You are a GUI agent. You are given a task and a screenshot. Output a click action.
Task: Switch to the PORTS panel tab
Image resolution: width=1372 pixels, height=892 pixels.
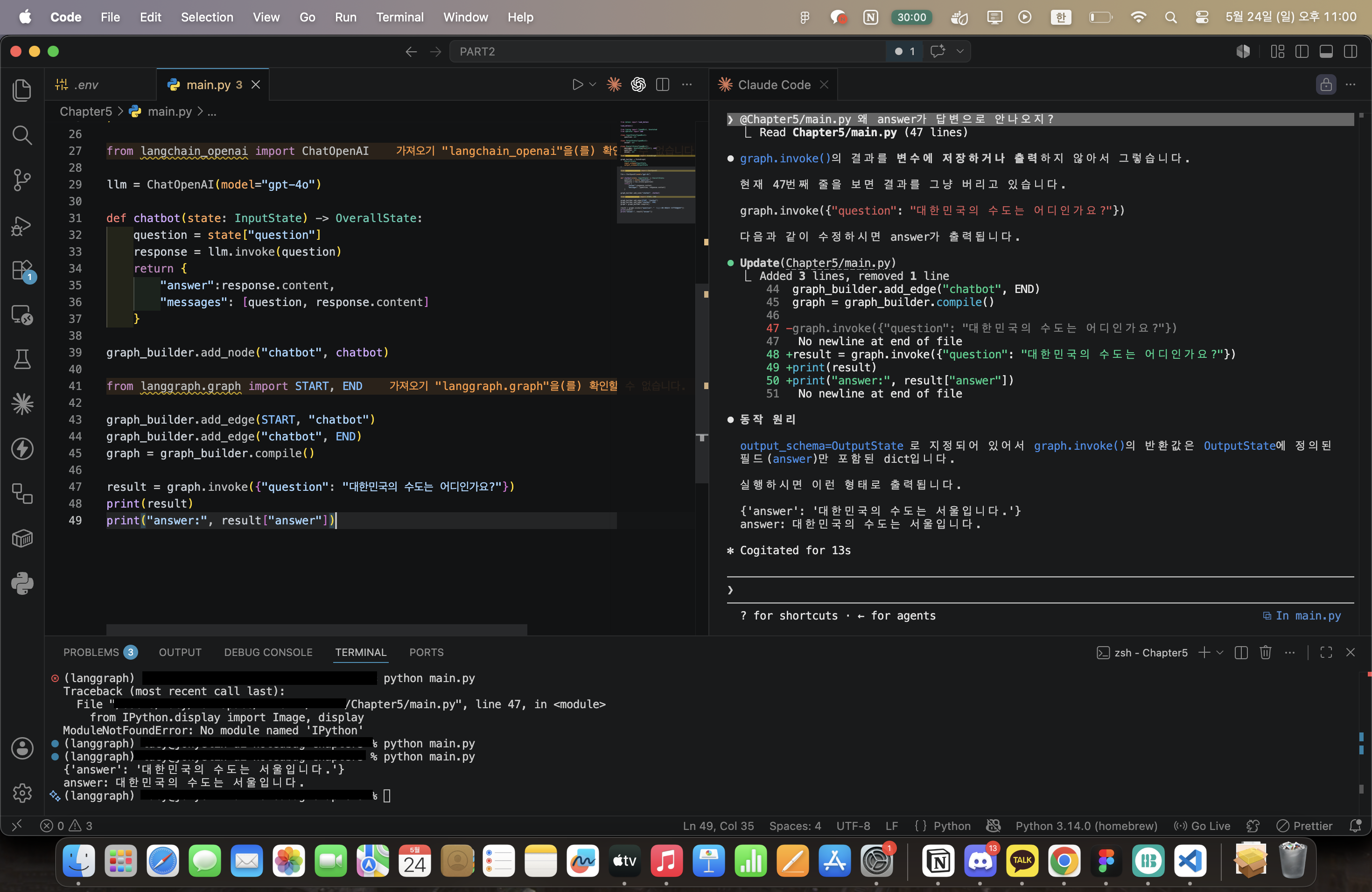[x=426, y=652]
